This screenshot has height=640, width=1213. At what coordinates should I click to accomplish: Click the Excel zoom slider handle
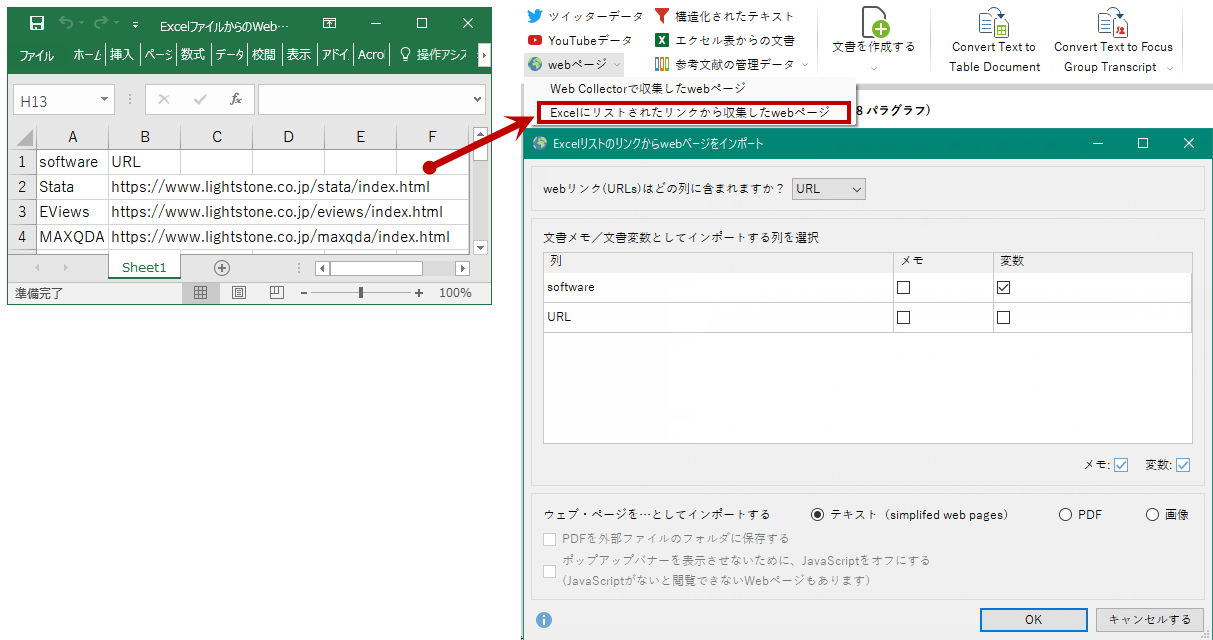[x=361, y=293]
